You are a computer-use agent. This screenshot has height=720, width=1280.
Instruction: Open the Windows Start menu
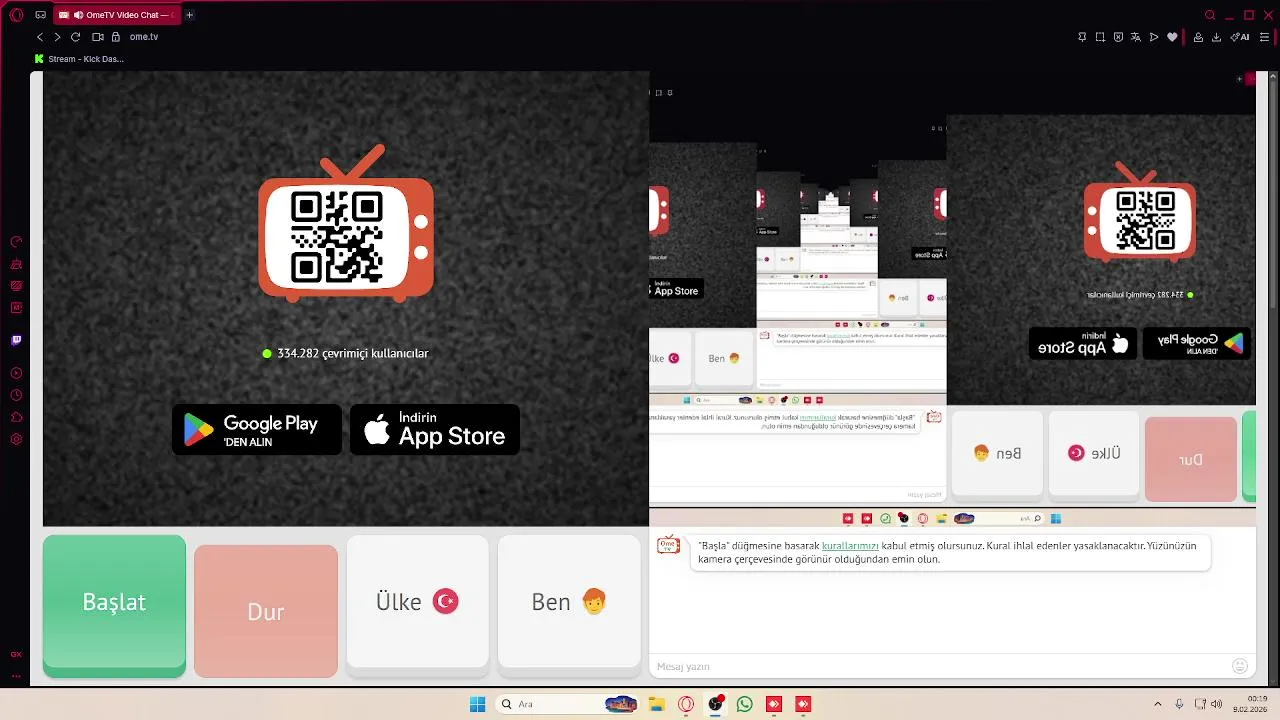pyautogui.click(x=477, y=704)
